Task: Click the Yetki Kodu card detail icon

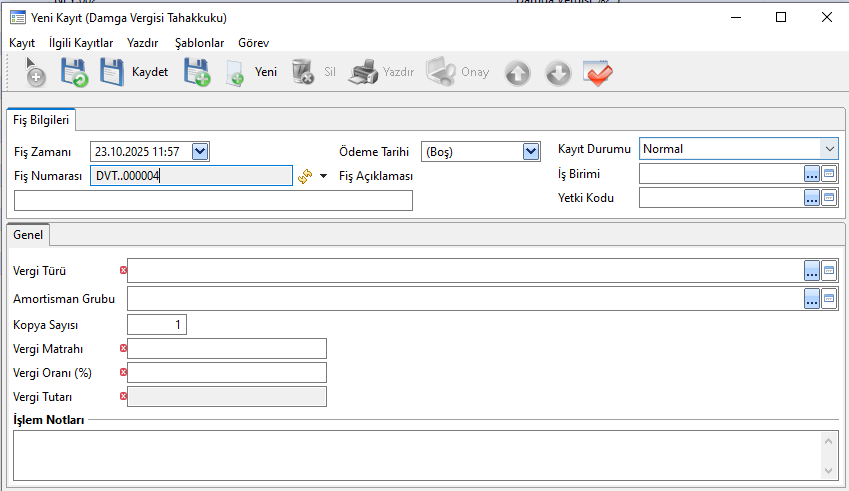Action: click(x=829, y=198)
